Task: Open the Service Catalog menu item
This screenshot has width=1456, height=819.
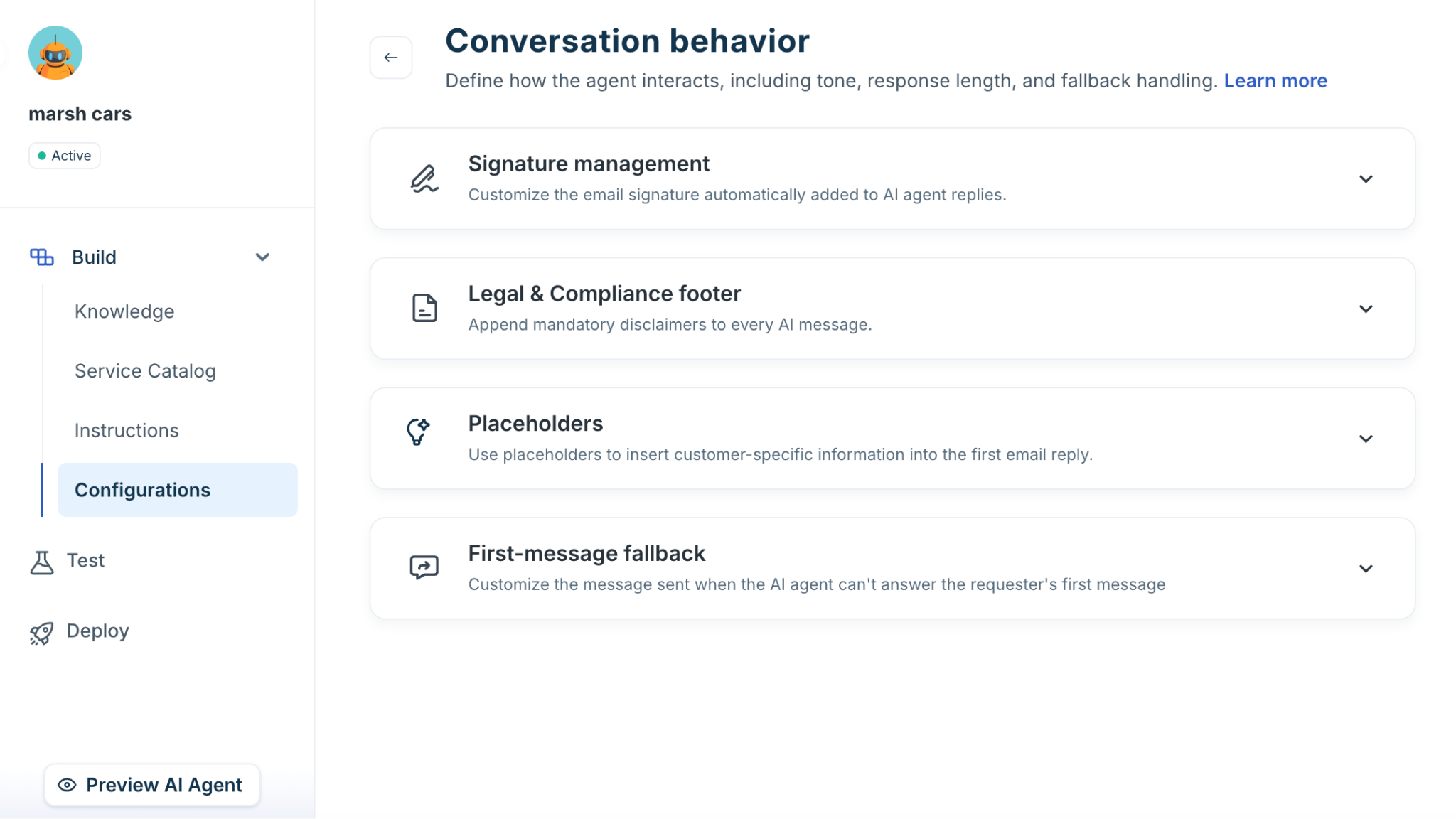Action: 145,371
